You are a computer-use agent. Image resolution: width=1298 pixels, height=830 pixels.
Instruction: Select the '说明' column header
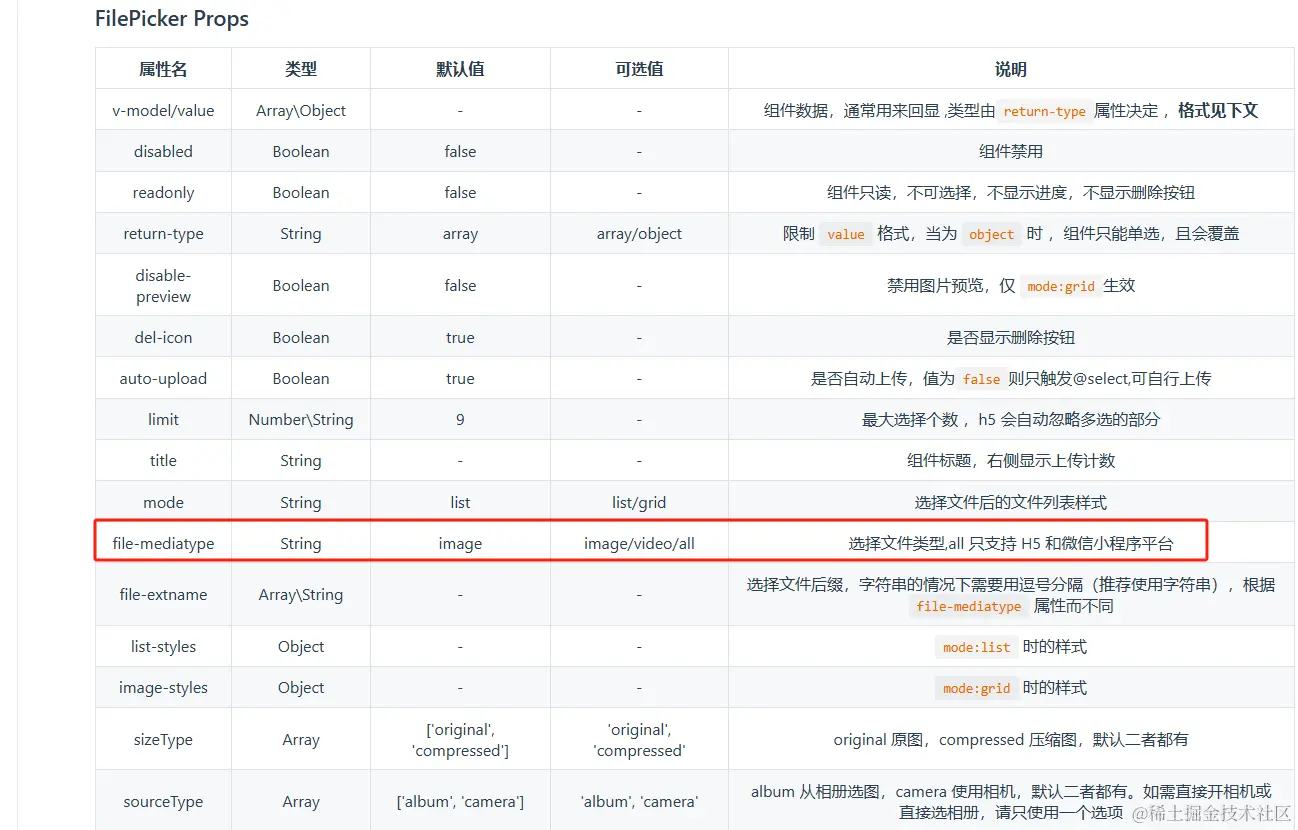point(1011,69)
